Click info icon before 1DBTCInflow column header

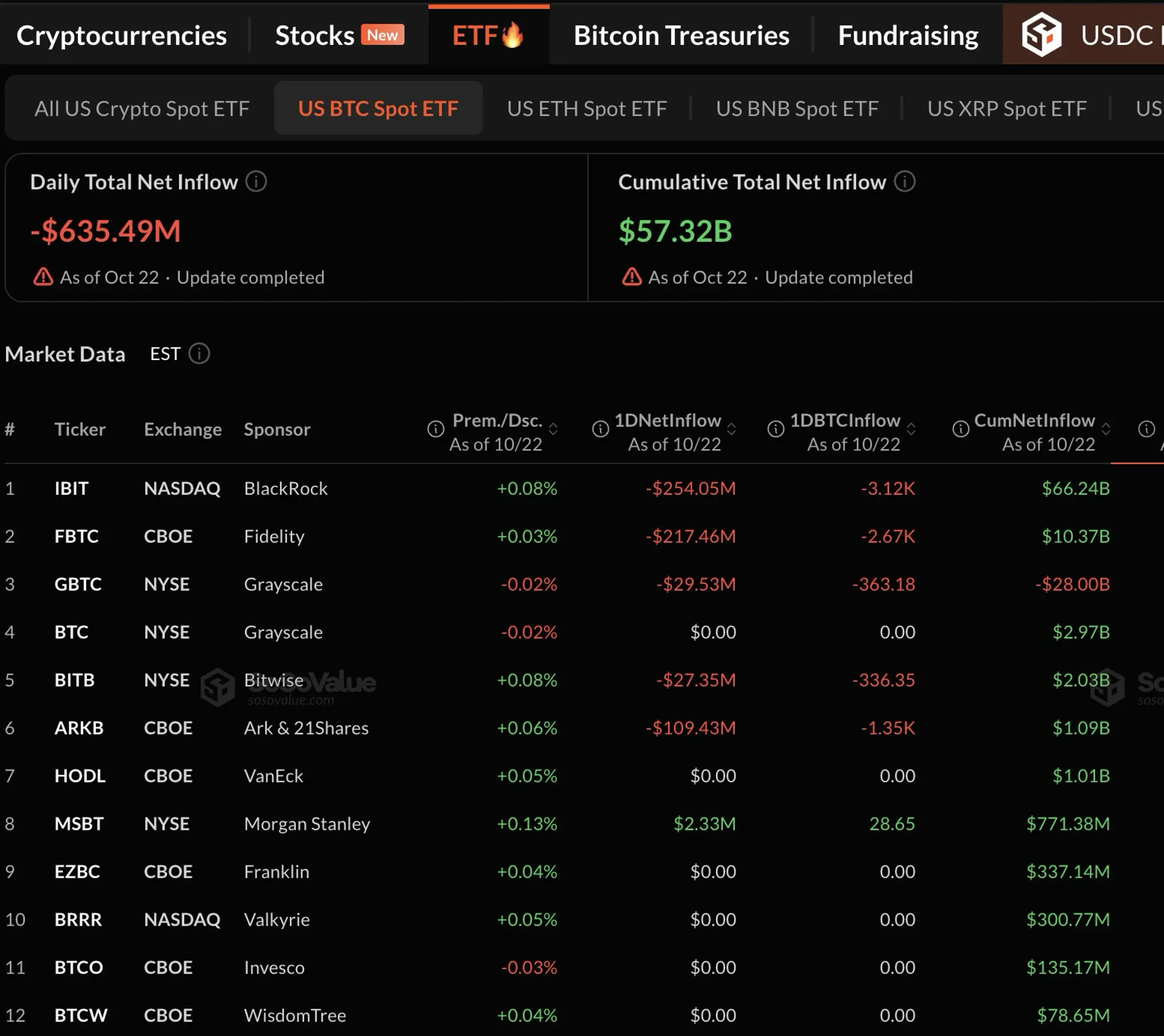click(775, 429)
